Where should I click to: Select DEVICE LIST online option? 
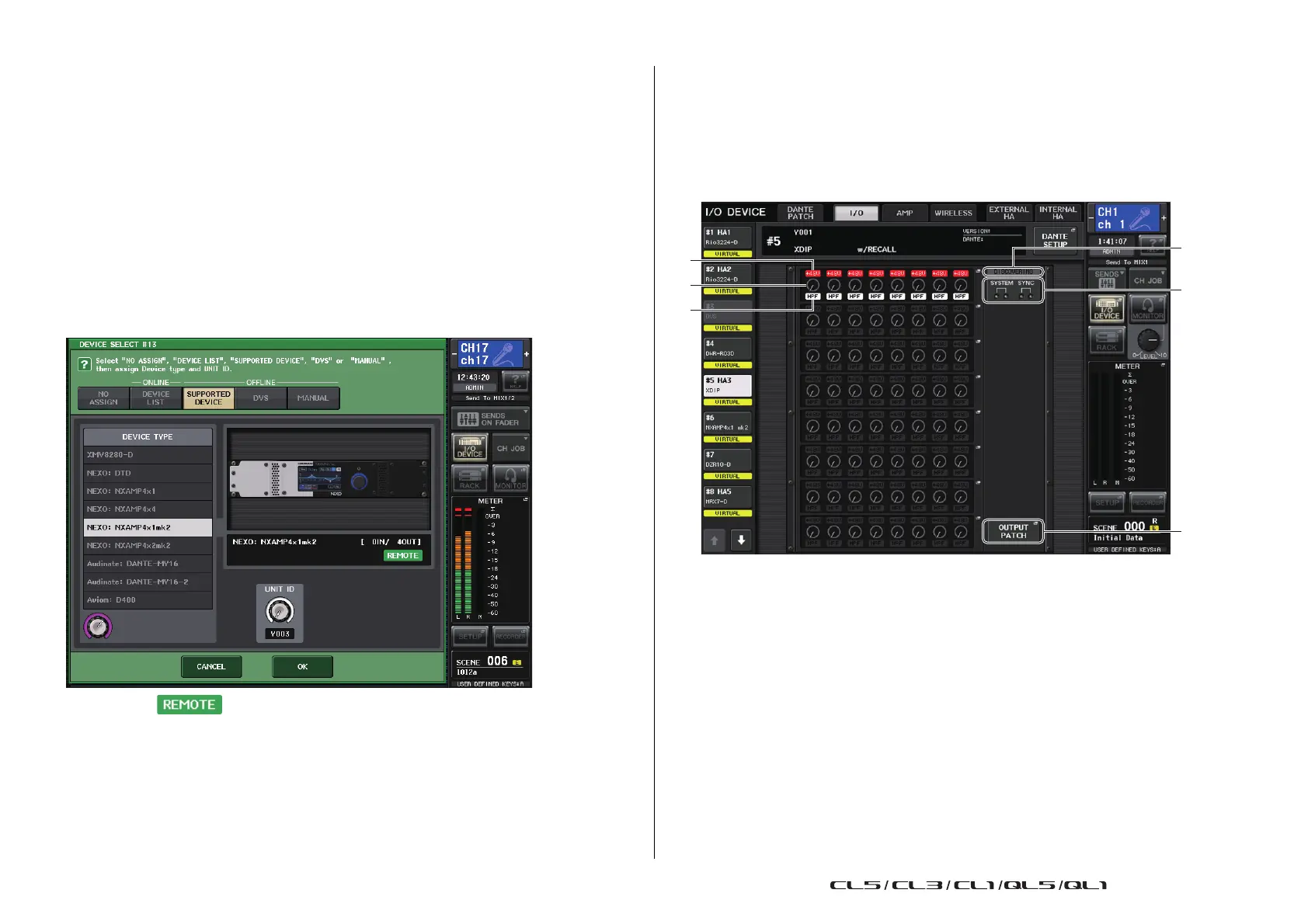point(156,398)
